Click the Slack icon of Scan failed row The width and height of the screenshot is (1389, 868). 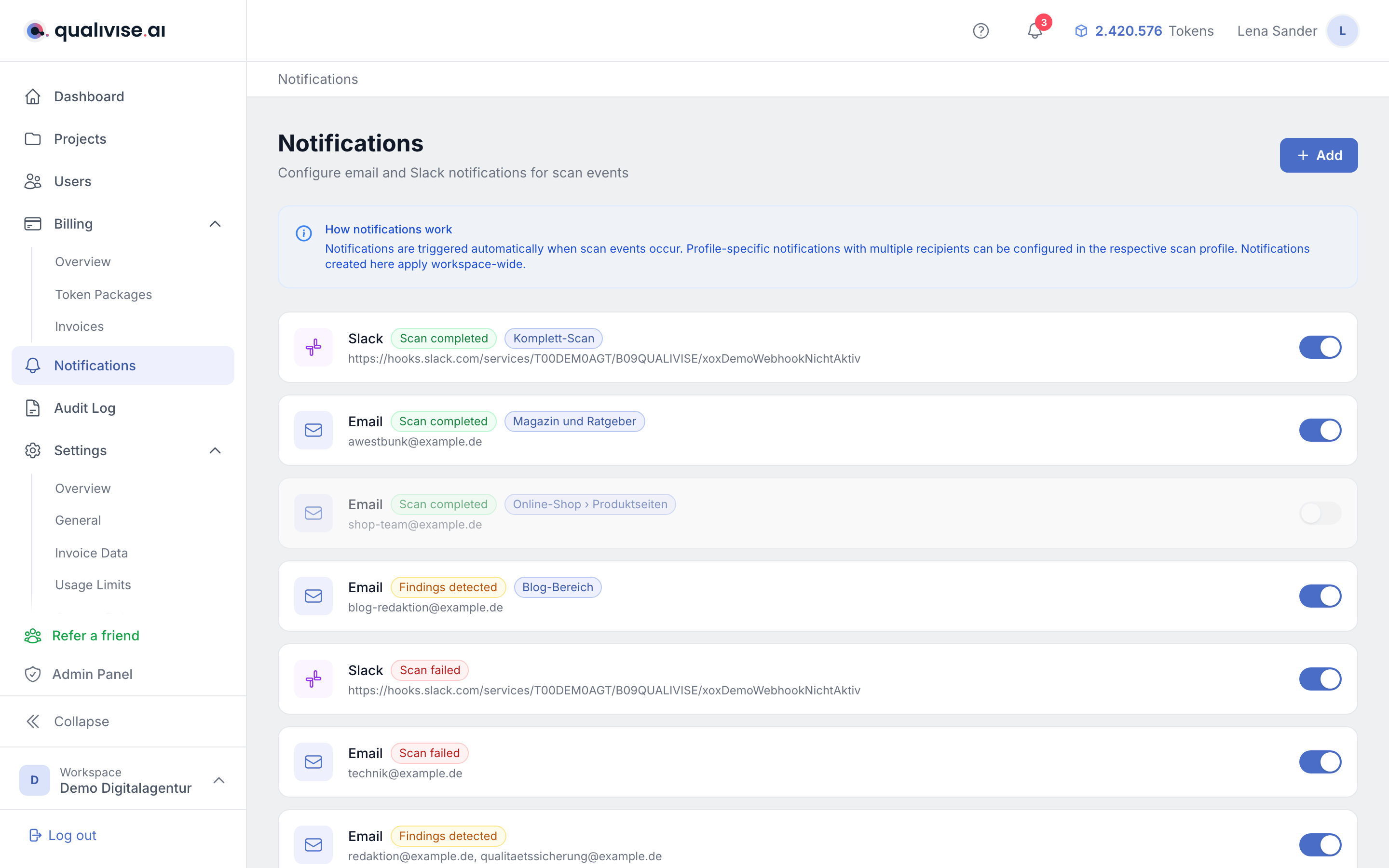pos(313,679)
